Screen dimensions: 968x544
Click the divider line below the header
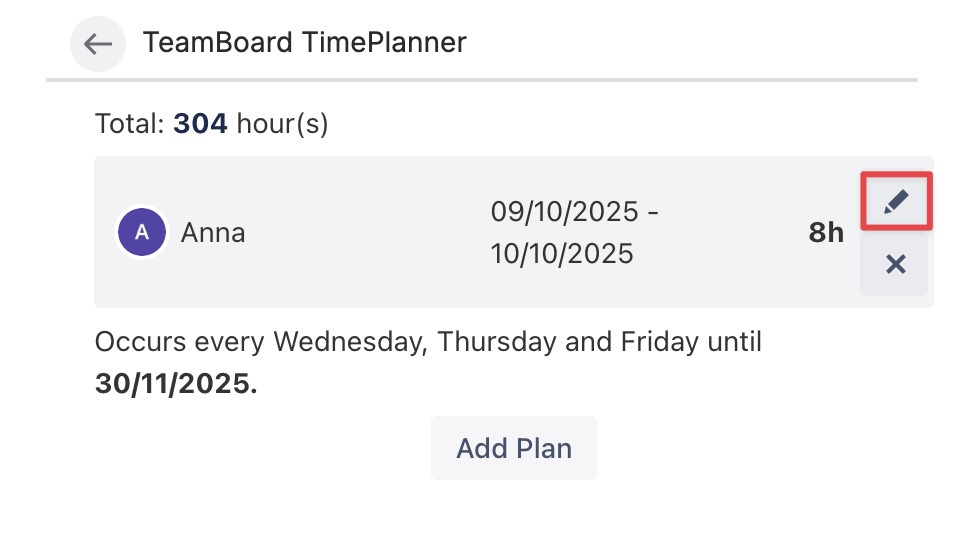pos(480,79)
